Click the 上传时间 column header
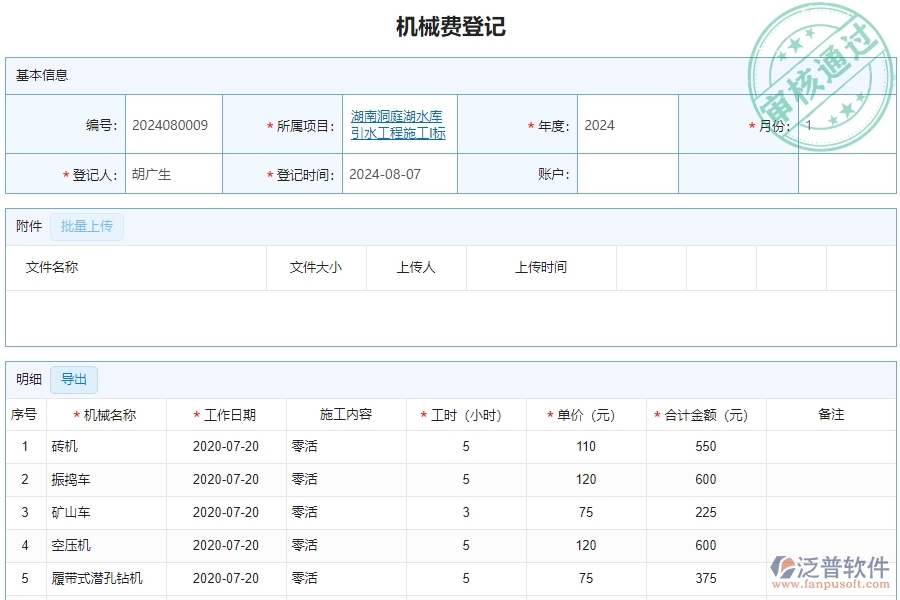 (541, 267)
